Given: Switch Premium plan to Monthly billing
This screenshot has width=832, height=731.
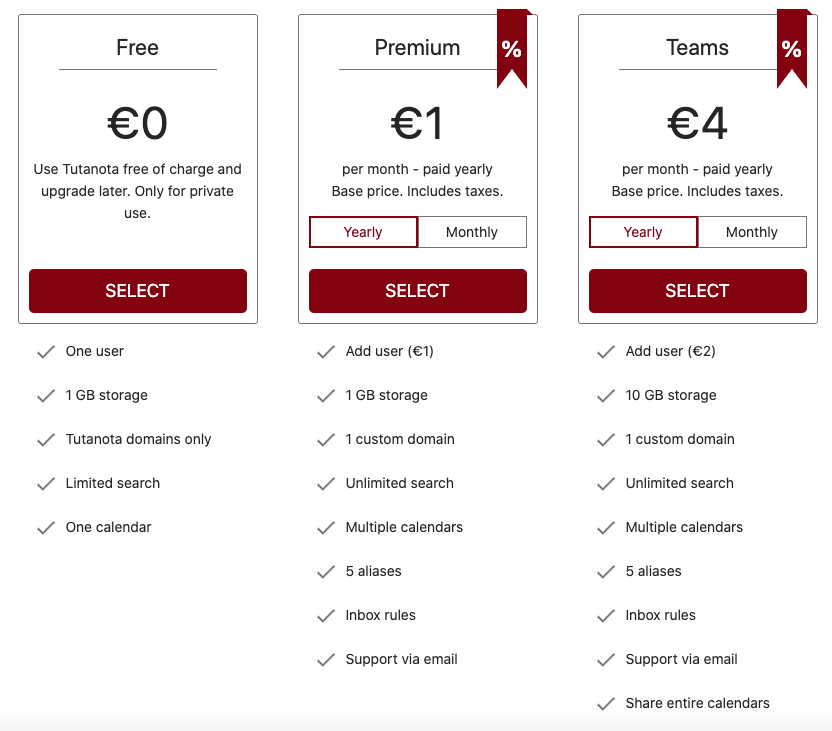Looking at the screenshot, I should [472, 232].
